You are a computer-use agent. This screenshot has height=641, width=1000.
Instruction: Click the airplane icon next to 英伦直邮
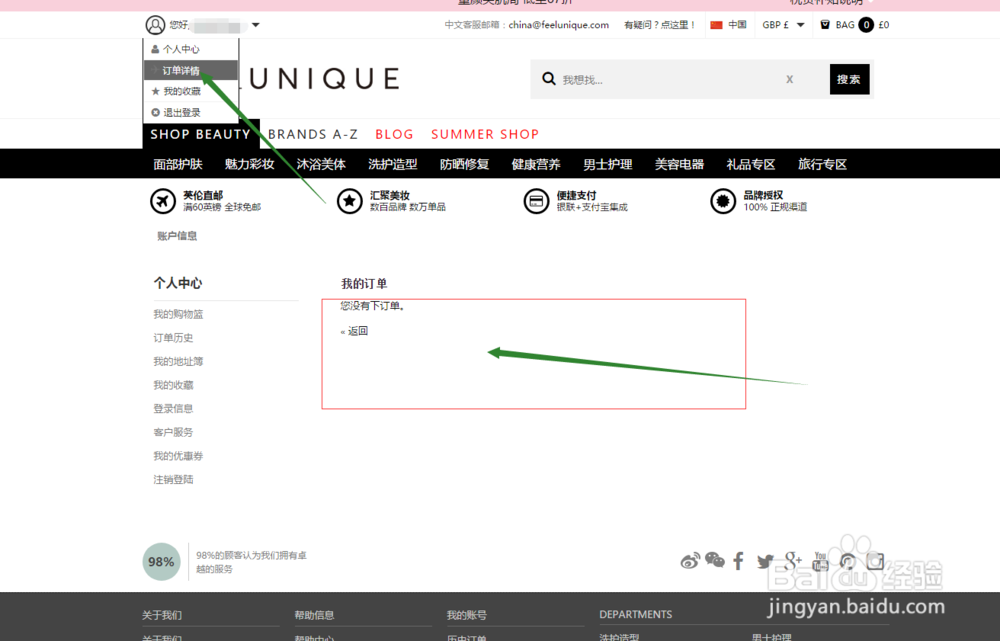coord(163,201)
